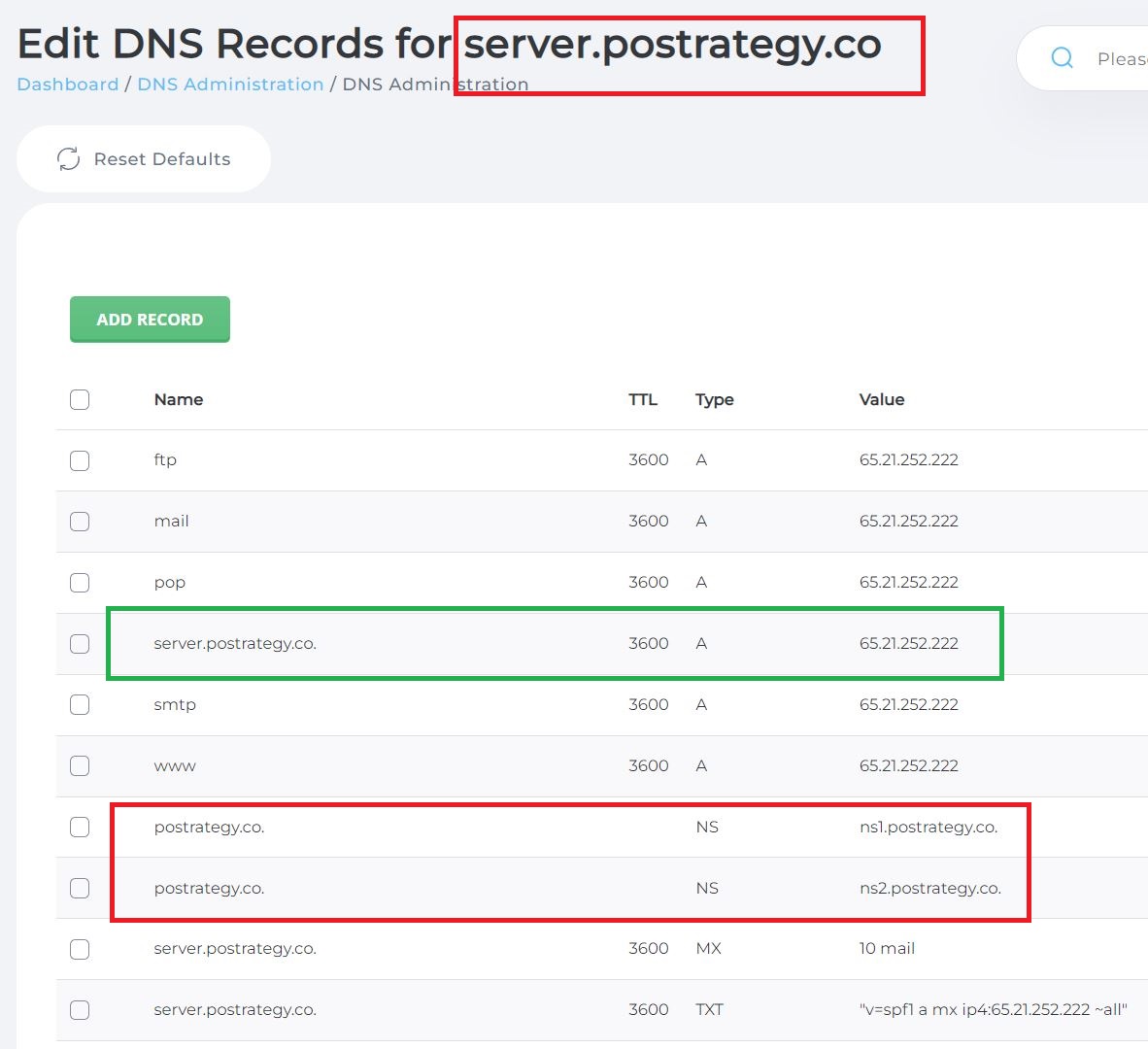Check the TXT record checkbox
1148x1049 pixels.
click(x=80, y=1010)
